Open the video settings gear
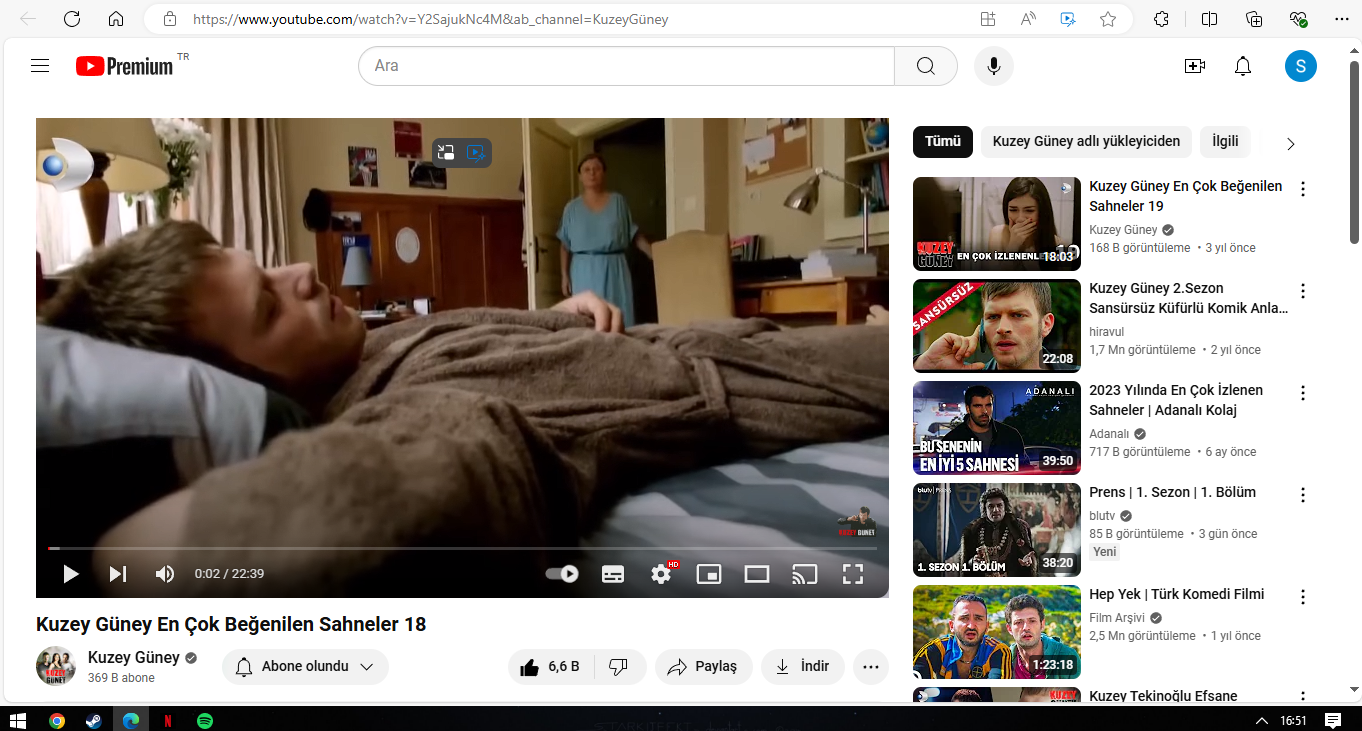1362x731 pixels. [661, 574]
